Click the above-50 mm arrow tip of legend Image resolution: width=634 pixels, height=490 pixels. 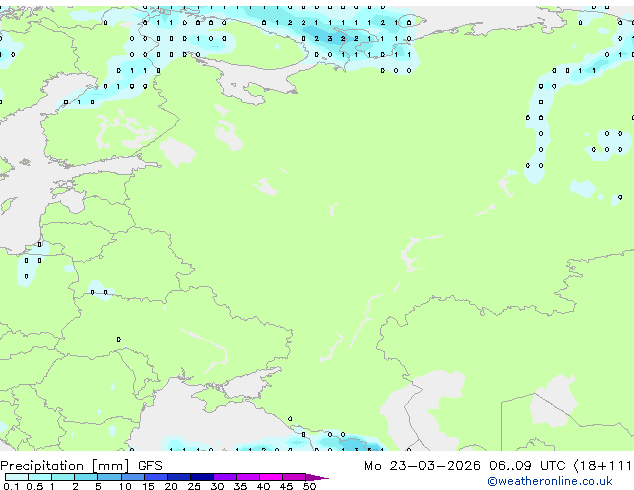[x=317, y=477]
